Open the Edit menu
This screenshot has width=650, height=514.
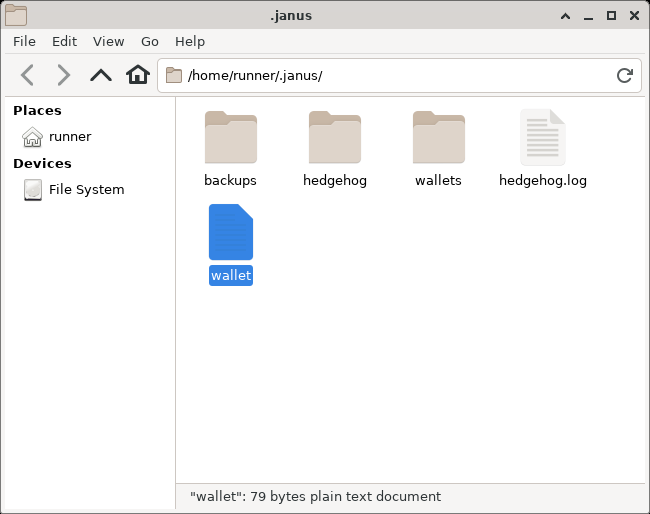64,41
